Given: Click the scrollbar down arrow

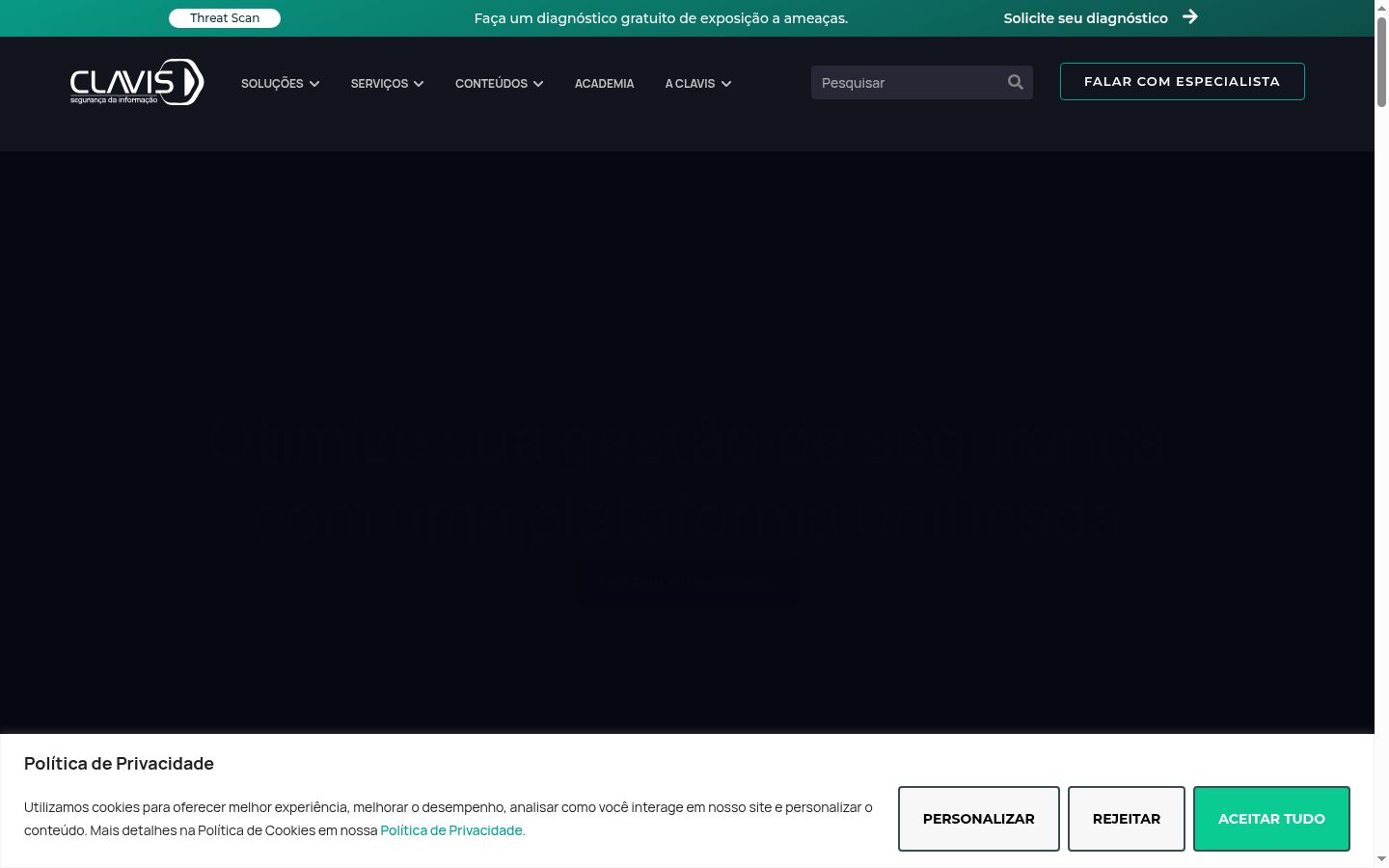Looking at the screenshot, I should click(1381, 859).
